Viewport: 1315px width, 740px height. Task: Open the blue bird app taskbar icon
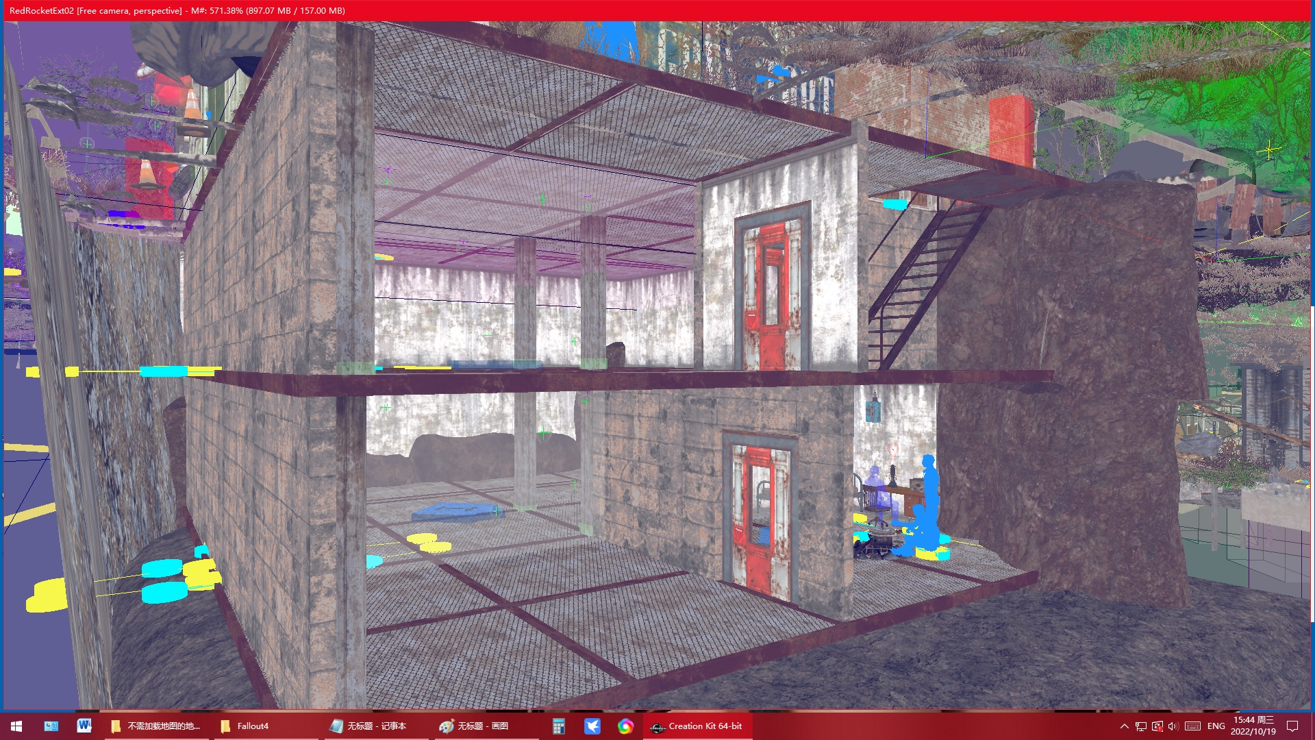(592, 726)
